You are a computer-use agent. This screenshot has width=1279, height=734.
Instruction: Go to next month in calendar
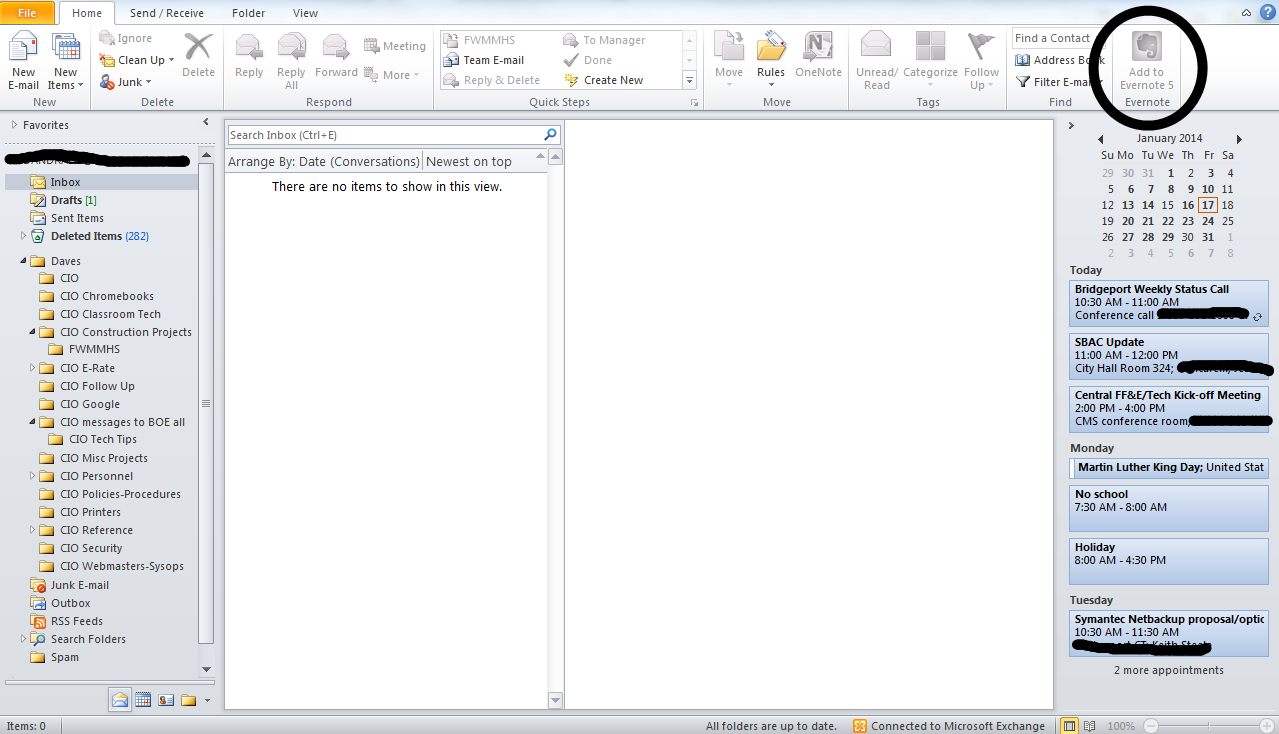[x=1239, y=139]
